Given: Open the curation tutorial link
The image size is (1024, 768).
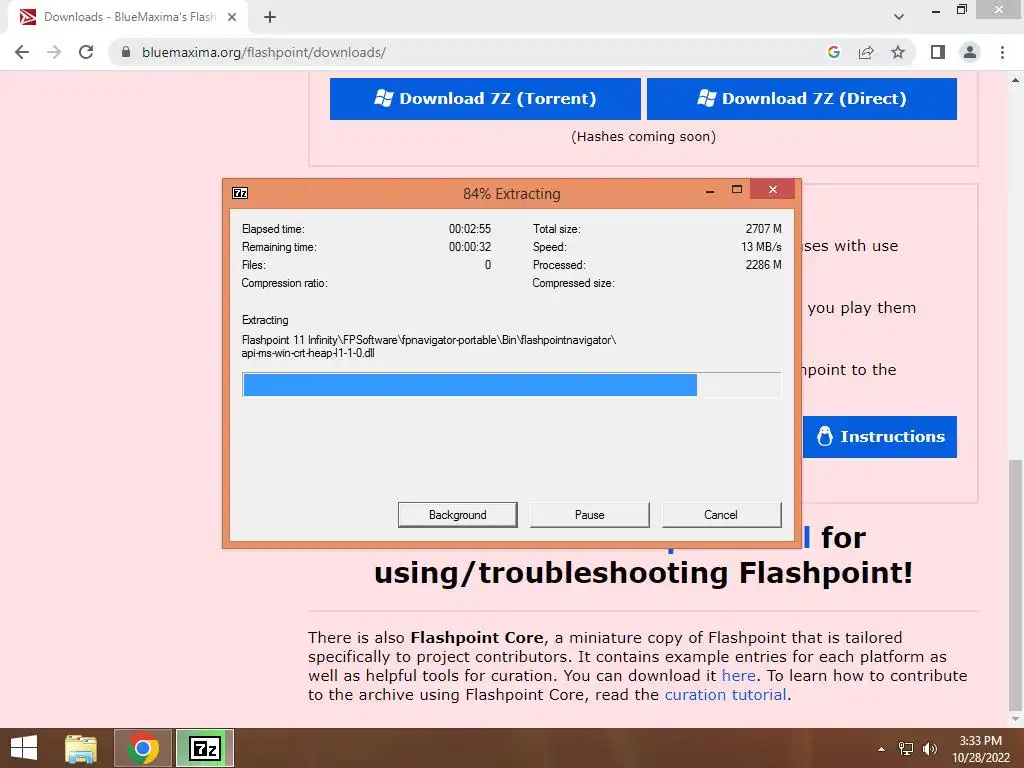Looking at the screenshot, I should click(x=725, y=694).
